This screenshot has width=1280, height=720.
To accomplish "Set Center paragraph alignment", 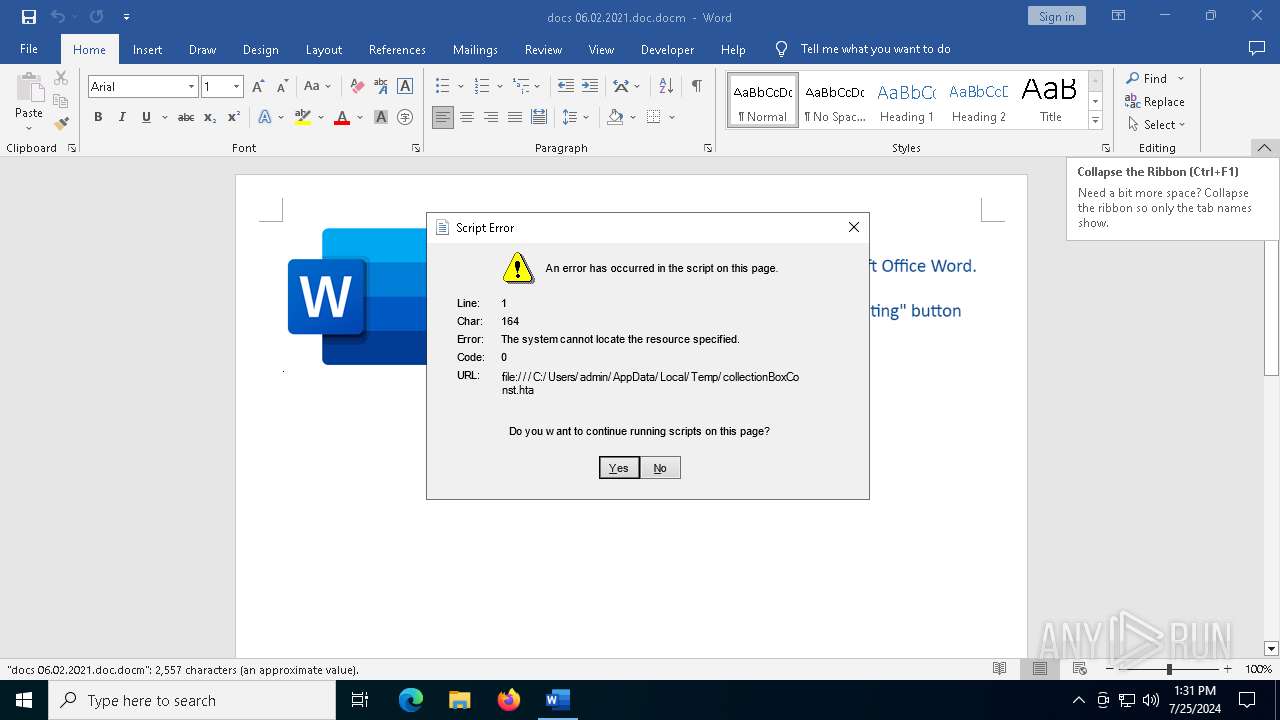I will click(467, 117).
